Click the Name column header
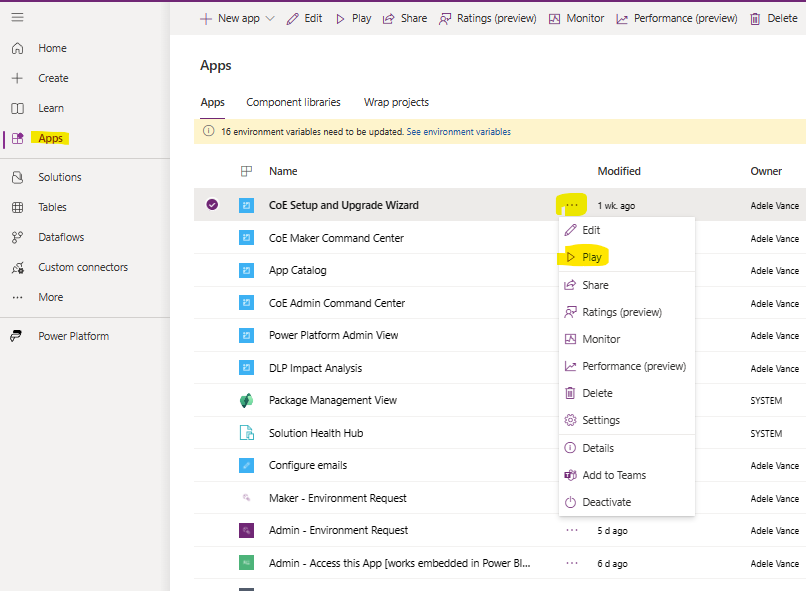The image size is (806, 591). coord(283,171)
